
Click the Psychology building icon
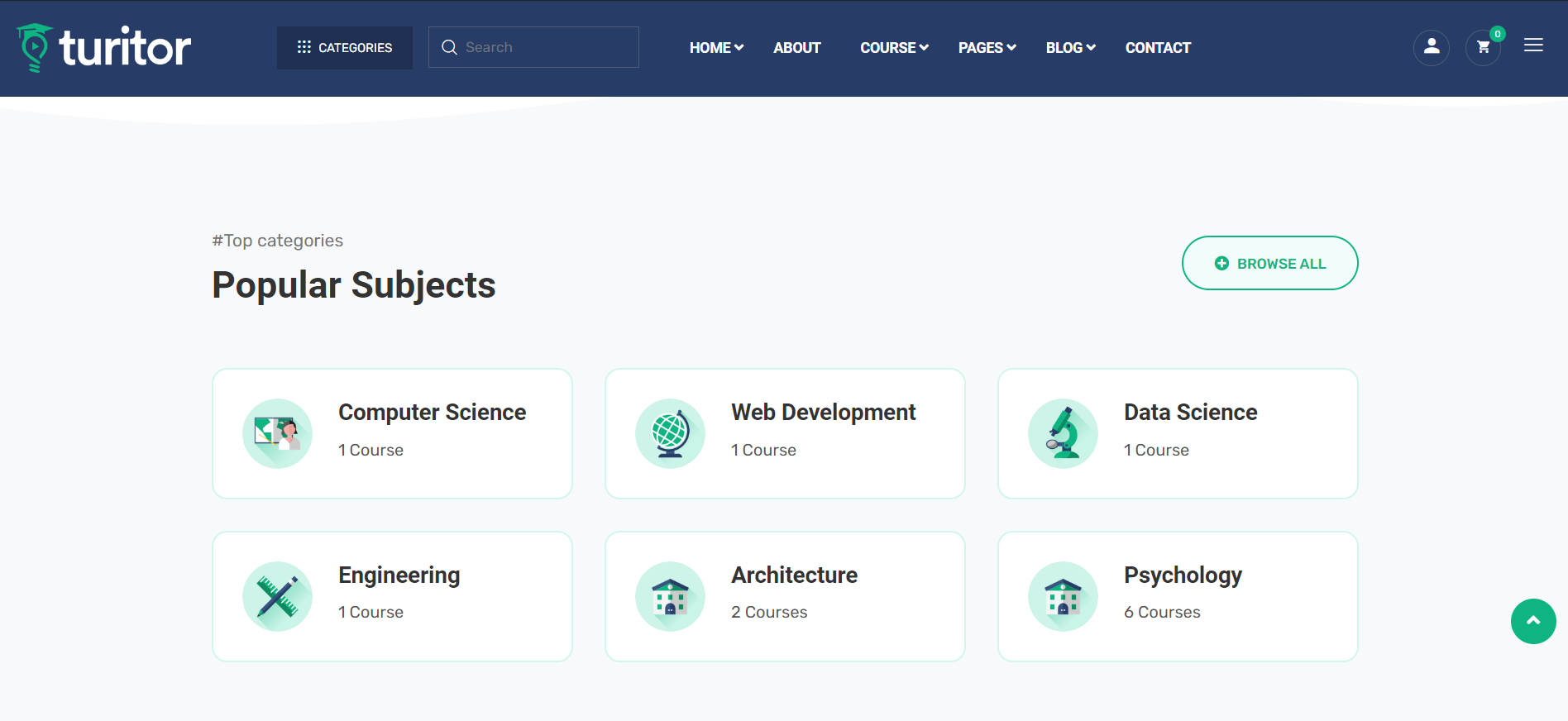click(1063, 596)
